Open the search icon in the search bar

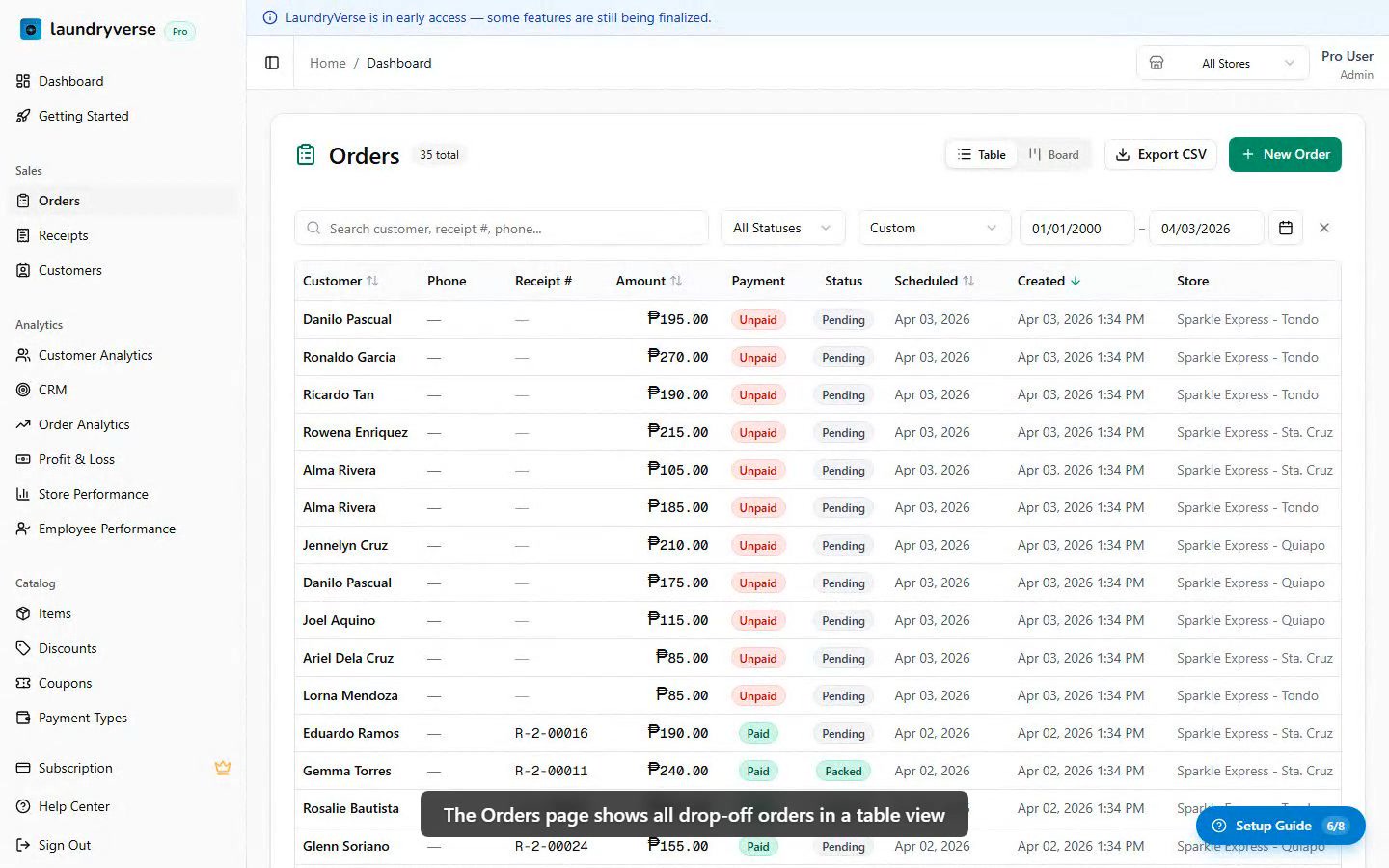[x=313, y=228]
